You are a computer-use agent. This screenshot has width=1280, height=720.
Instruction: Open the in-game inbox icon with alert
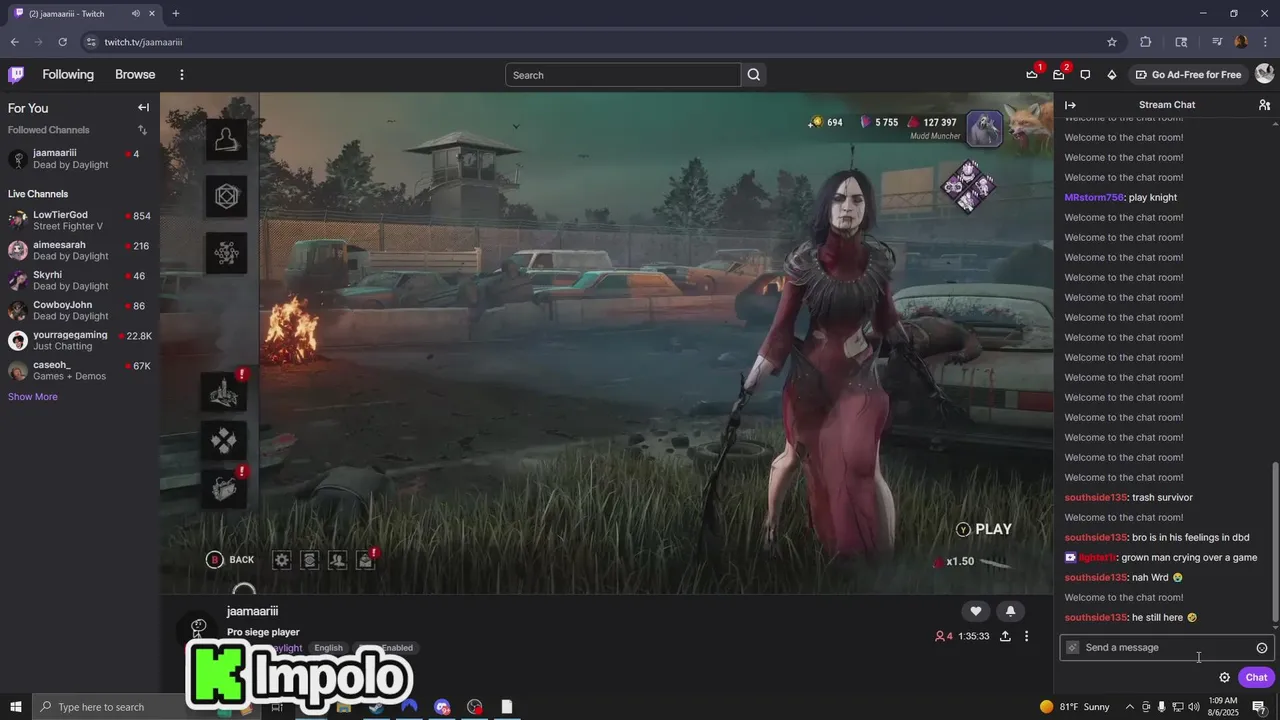(x=367, y=560)
